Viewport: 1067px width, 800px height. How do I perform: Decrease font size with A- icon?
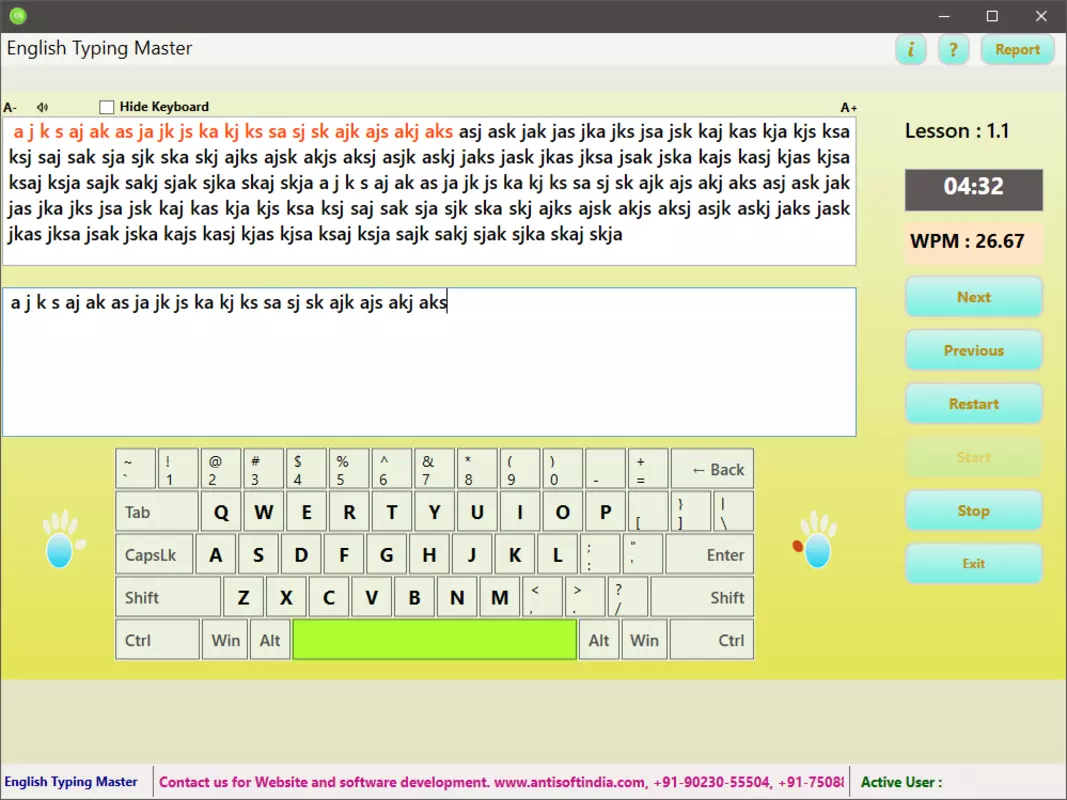tap(10, 107)
